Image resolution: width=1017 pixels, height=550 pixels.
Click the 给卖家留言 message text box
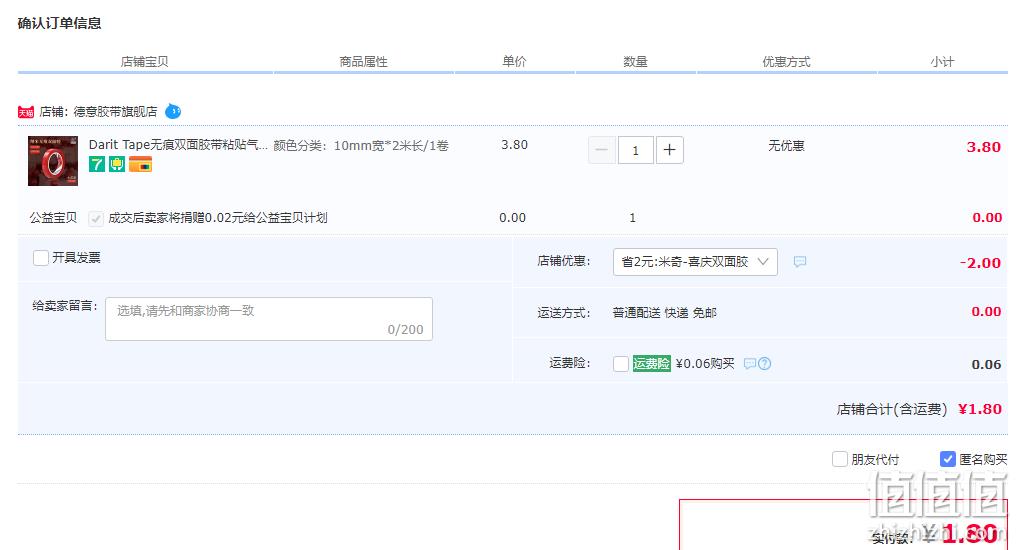269,319
